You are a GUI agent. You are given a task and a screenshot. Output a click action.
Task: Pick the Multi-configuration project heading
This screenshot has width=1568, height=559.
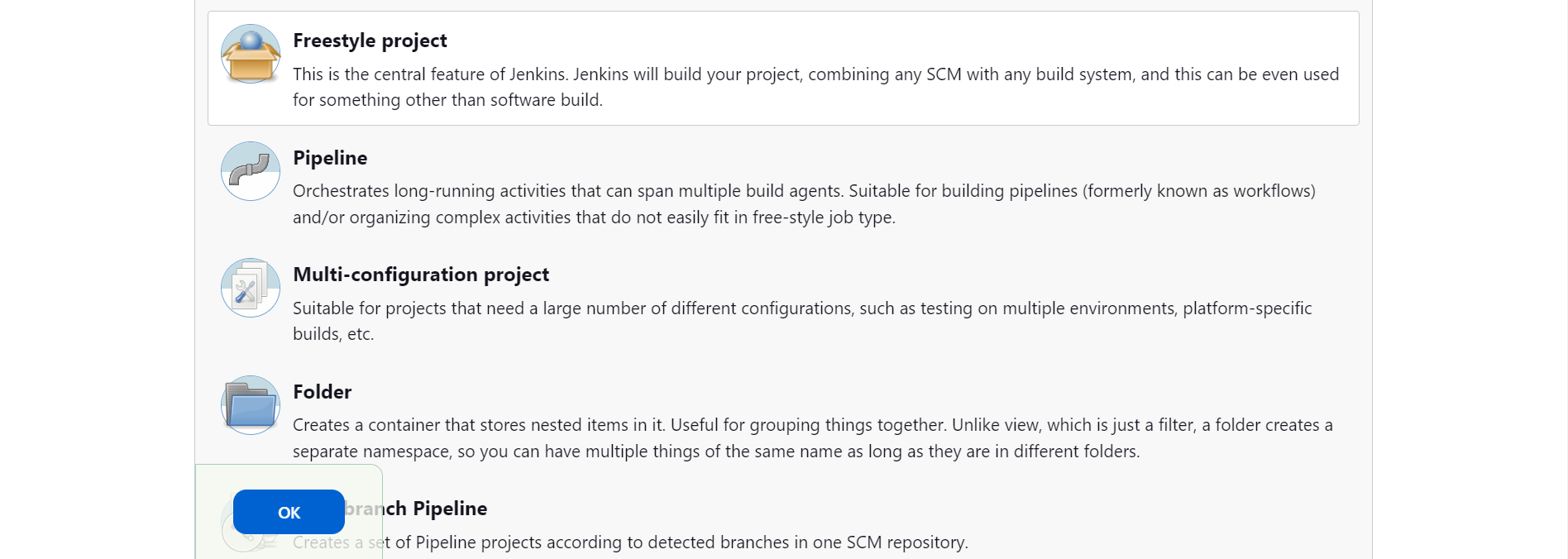coord(421,275)
